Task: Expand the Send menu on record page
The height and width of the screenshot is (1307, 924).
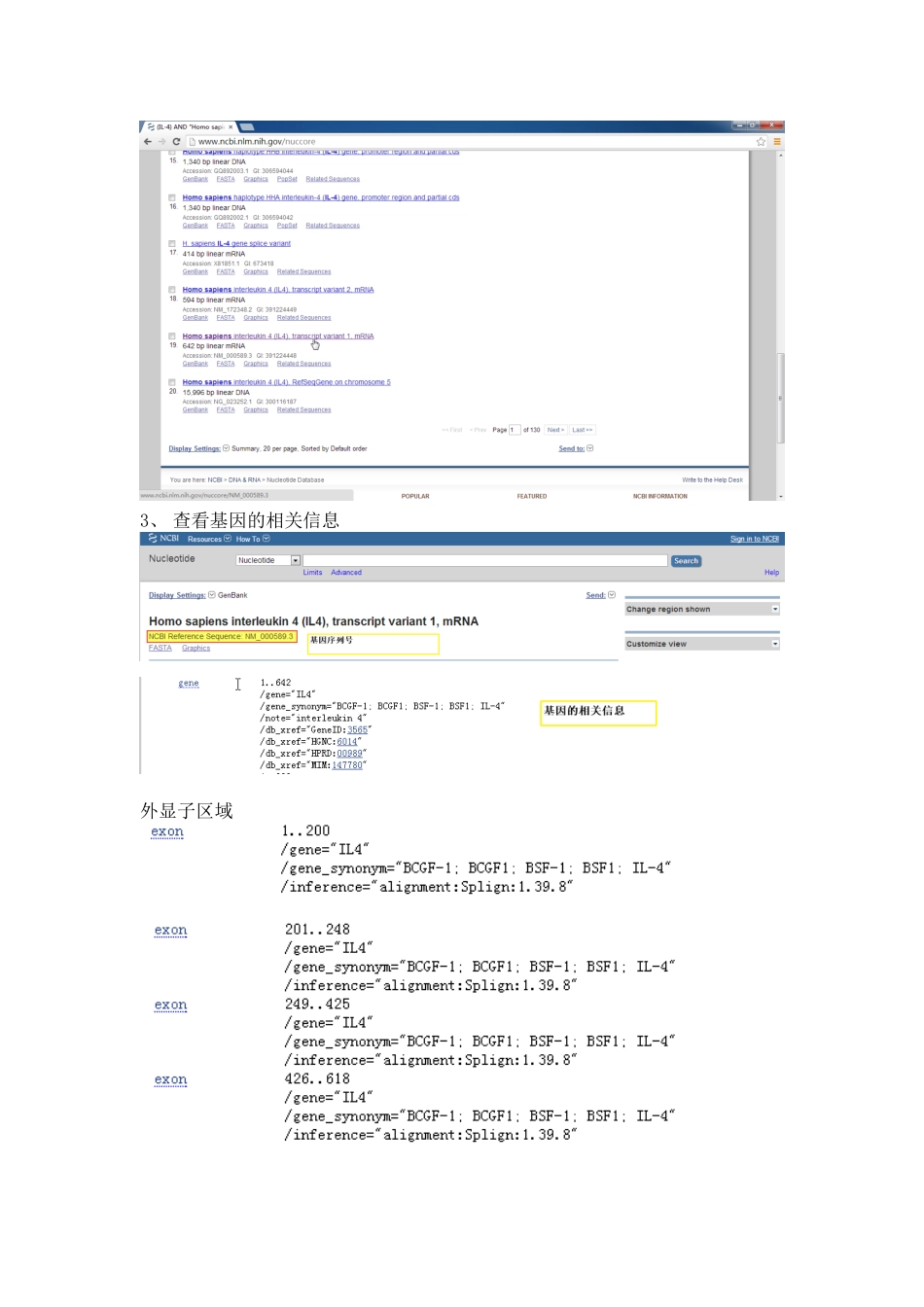Action: pyautogui.click(x=600, y=595)
